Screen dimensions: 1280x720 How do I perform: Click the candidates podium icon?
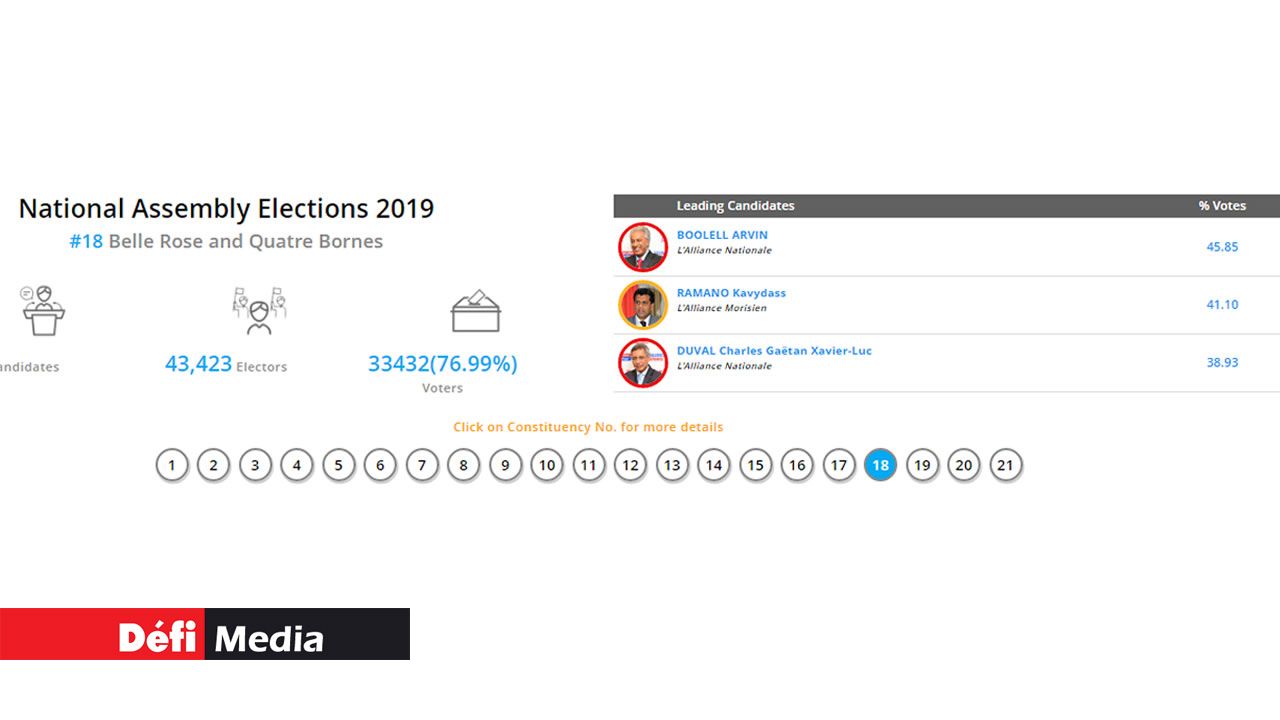point(43,310)
